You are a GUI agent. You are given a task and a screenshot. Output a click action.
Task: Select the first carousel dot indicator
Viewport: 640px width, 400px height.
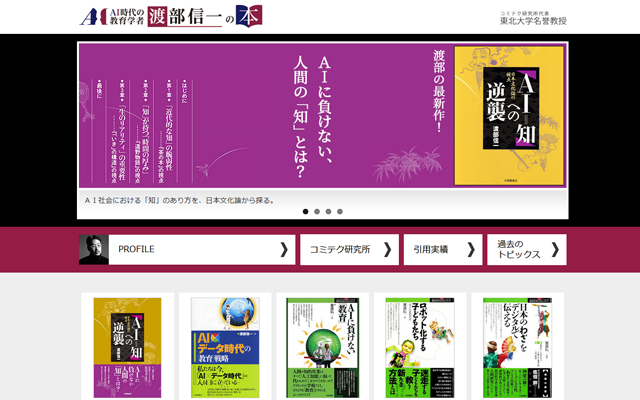(304, 211)
